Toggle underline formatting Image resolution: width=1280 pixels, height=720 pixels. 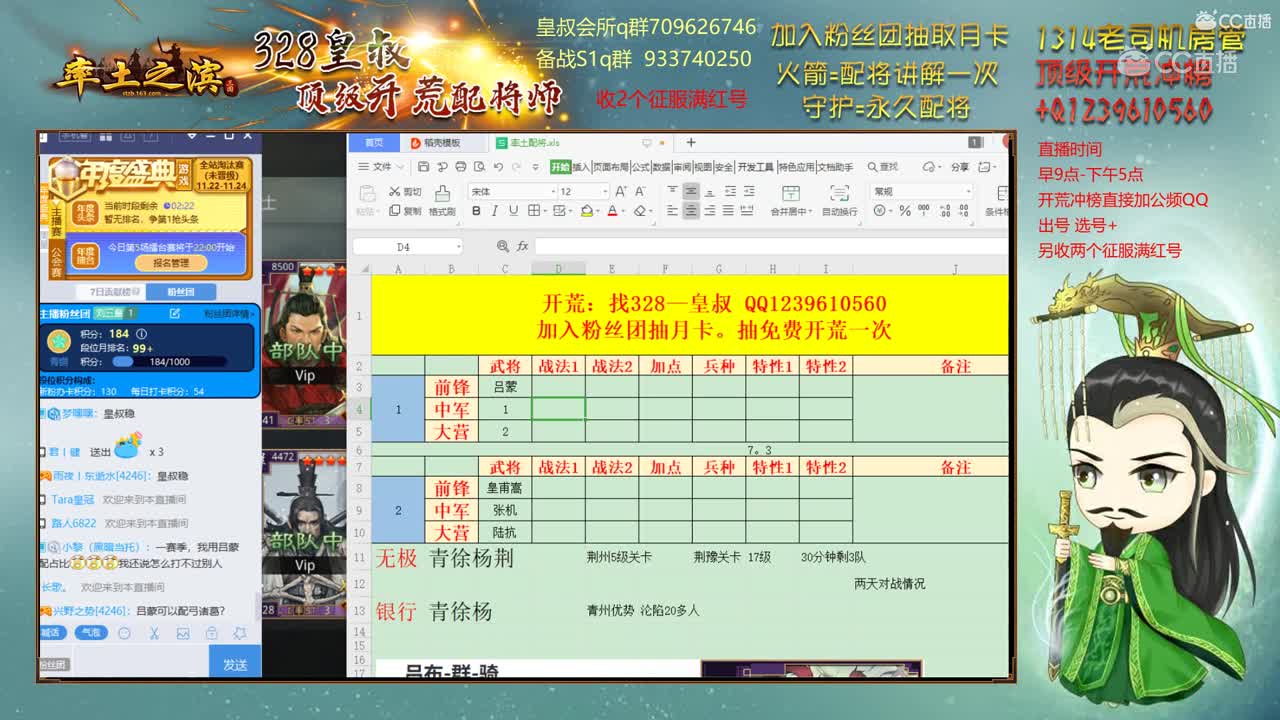[513, 211]
